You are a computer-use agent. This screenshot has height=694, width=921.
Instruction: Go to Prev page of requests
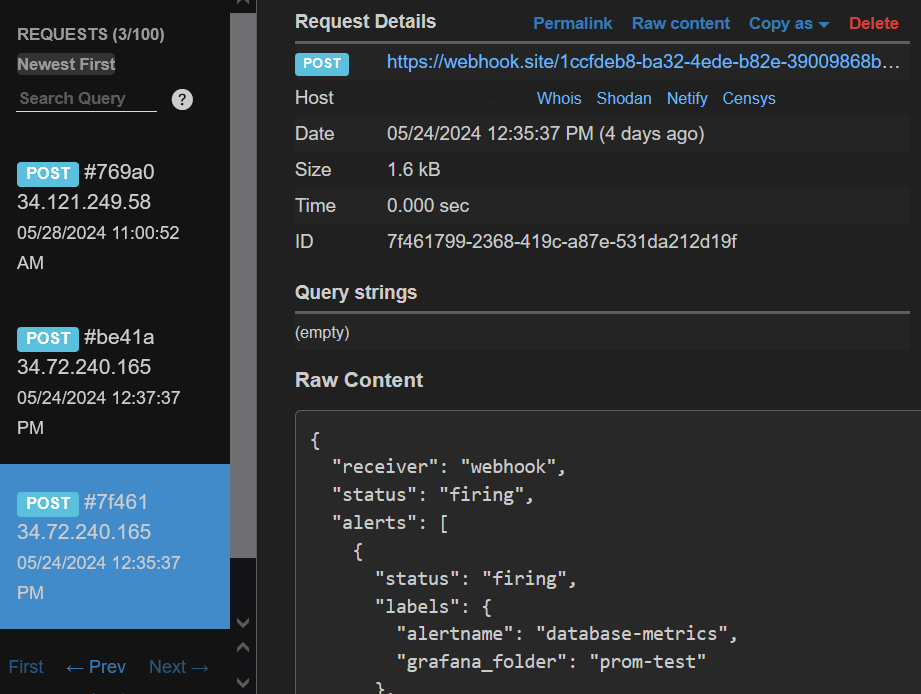[96, 667]
